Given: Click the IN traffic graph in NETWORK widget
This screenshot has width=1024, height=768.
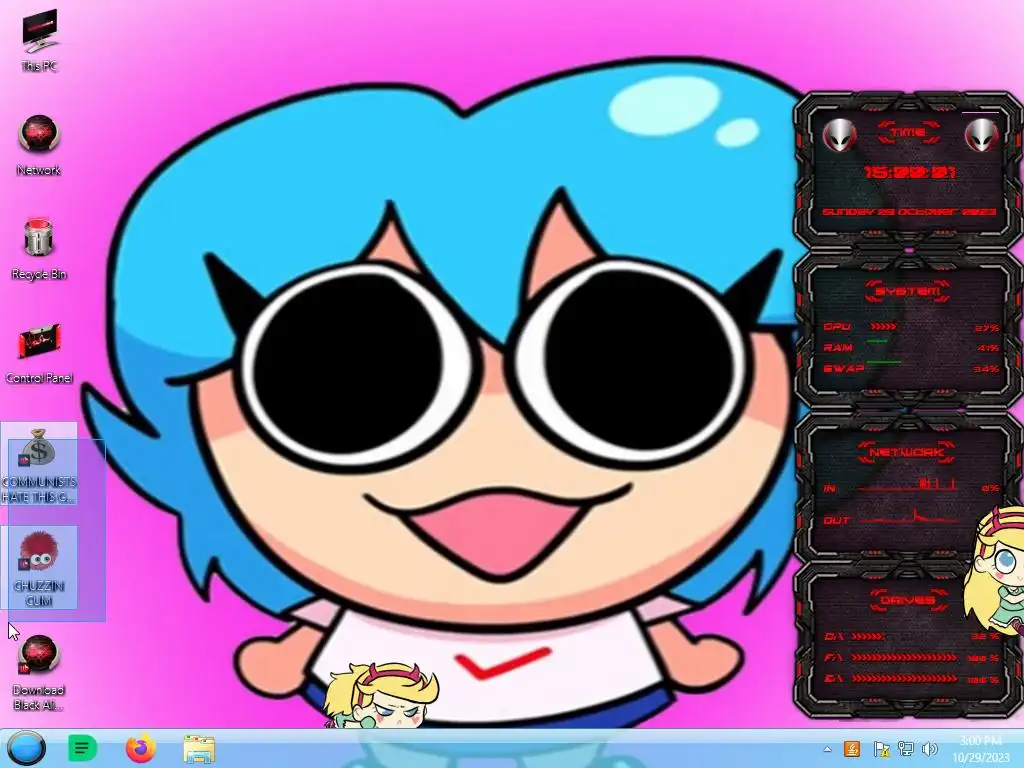Looking at the screenshot, I should pos(908,485).
